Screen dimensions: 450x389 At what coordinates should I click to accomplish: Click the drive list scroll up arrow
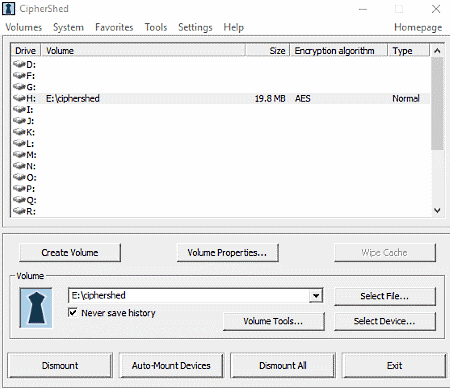[437, 51]
